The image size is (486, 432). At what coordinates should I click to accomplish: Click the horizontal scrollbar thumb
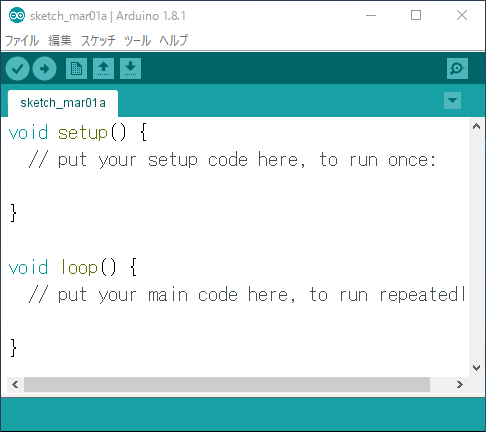point(227,385)
